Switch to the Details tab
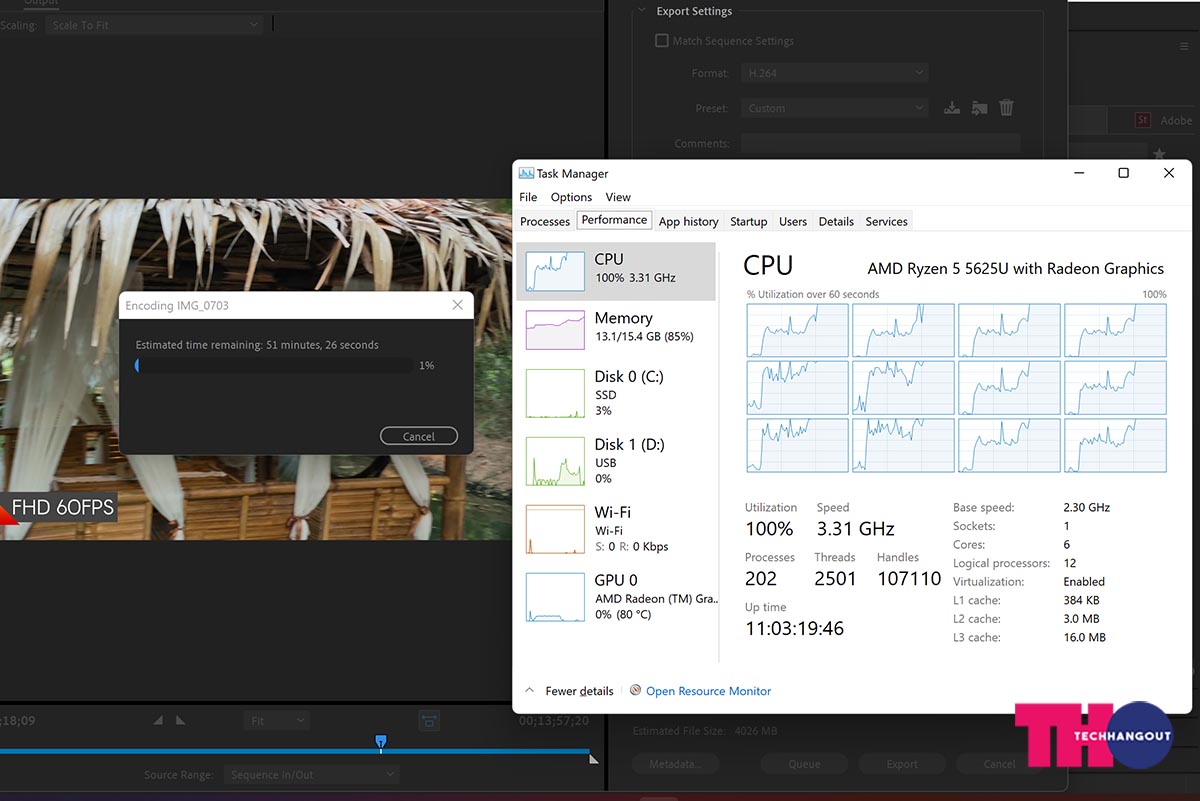This screenshot has height=801, width=1200. click(x=836, y=221)
